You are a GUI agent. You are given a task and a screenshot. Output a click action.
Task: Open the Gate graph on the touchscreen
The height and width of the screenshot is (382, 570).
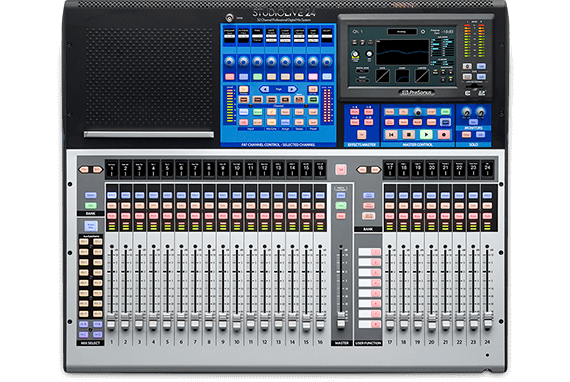pyautogui.click(x=382, y=76)
